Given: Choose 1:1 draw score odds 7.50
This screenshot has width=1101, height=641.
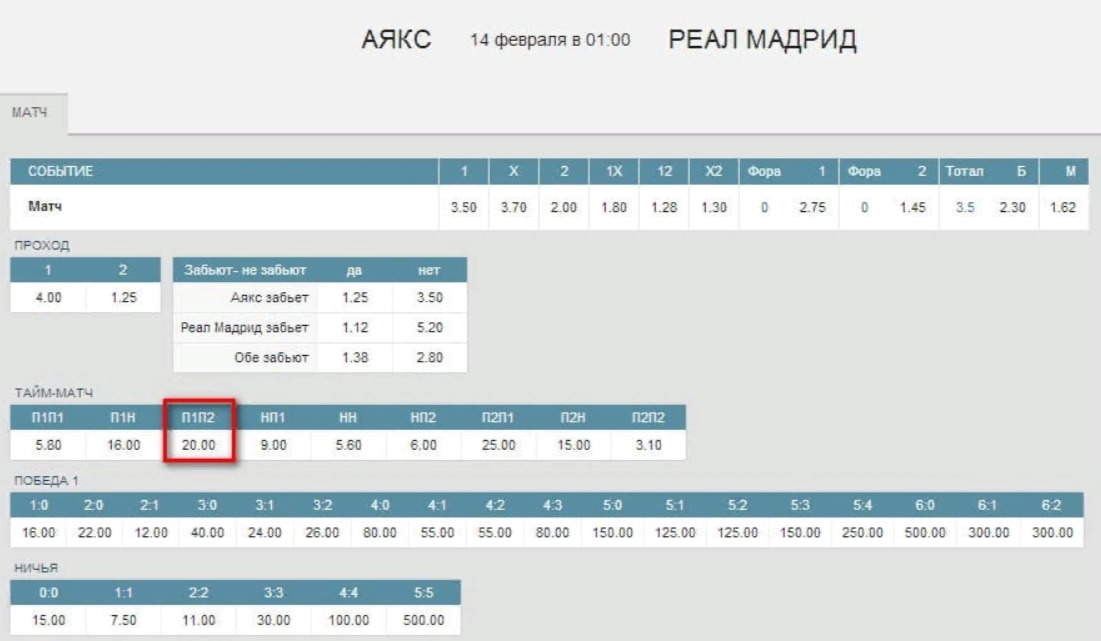Looking at the screenshot, I should pos(124,621).
